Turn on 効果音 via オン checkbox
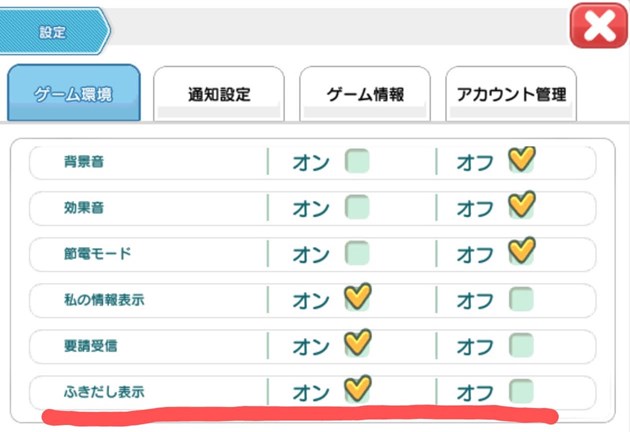630x432 pixels. point(357,207)
